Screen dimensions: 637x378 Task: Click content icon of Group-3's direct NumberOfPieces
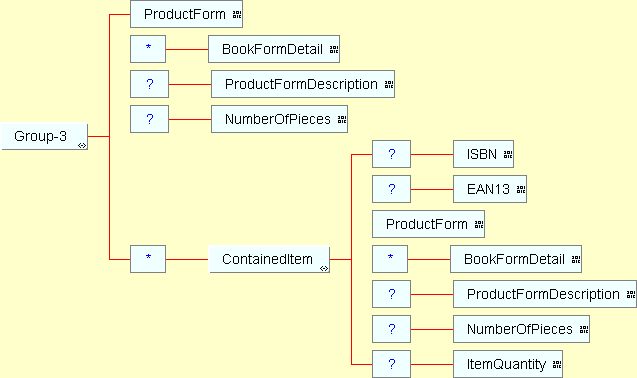pyautogui.click(x=342, y=119)
